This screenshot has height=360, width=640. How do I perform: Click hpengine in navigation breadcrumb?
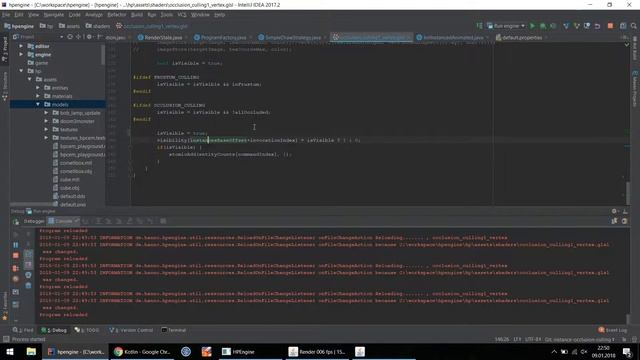point(19,26)
